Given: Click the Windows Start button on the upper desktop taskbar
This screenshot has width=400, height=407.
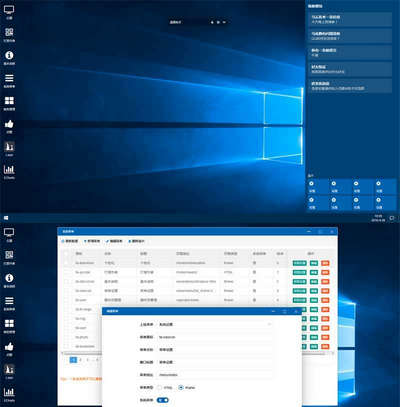Looking at the screenshot, I should pyautogui.click(x=6, y=218).
